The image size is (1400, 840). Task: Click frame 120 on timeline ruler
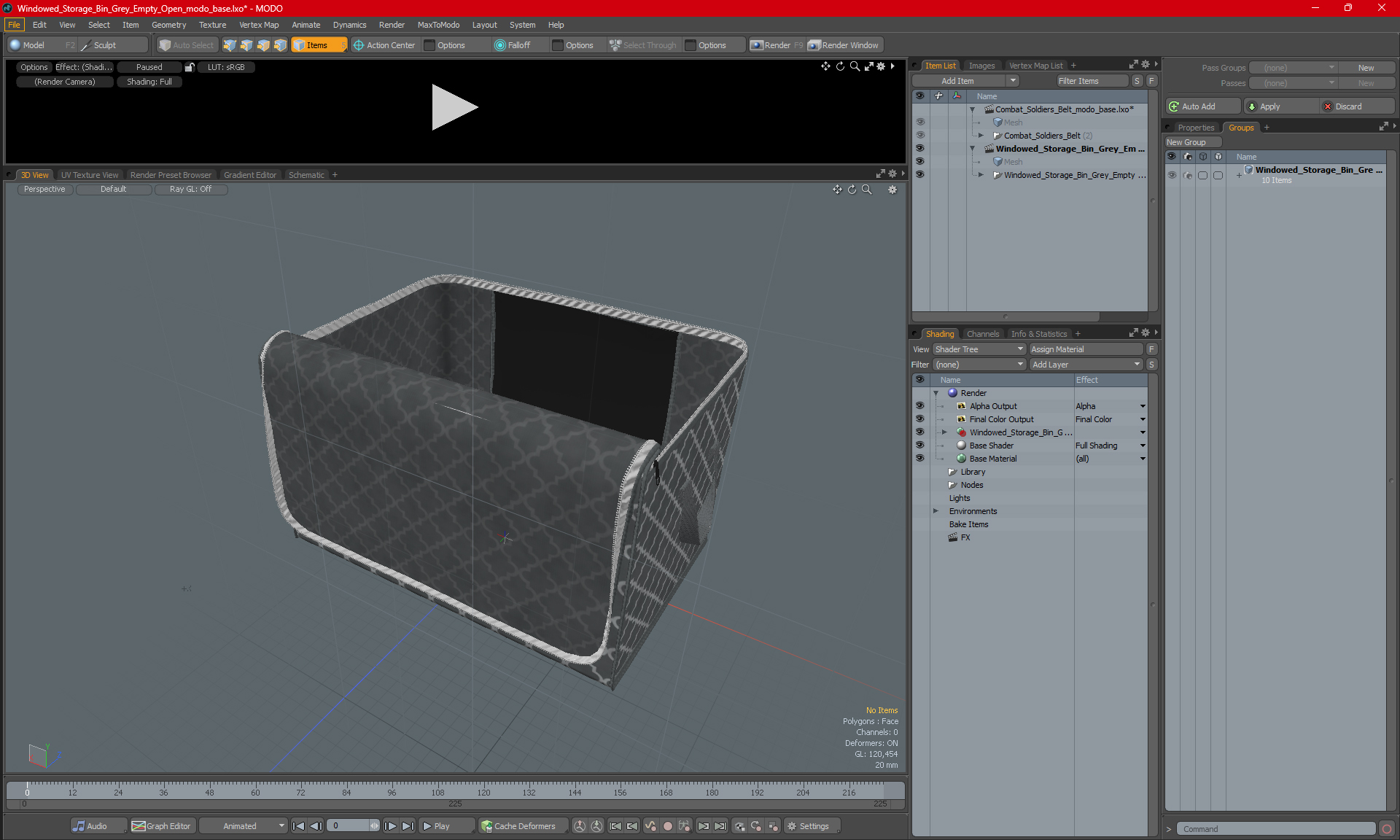click(483, 793)
